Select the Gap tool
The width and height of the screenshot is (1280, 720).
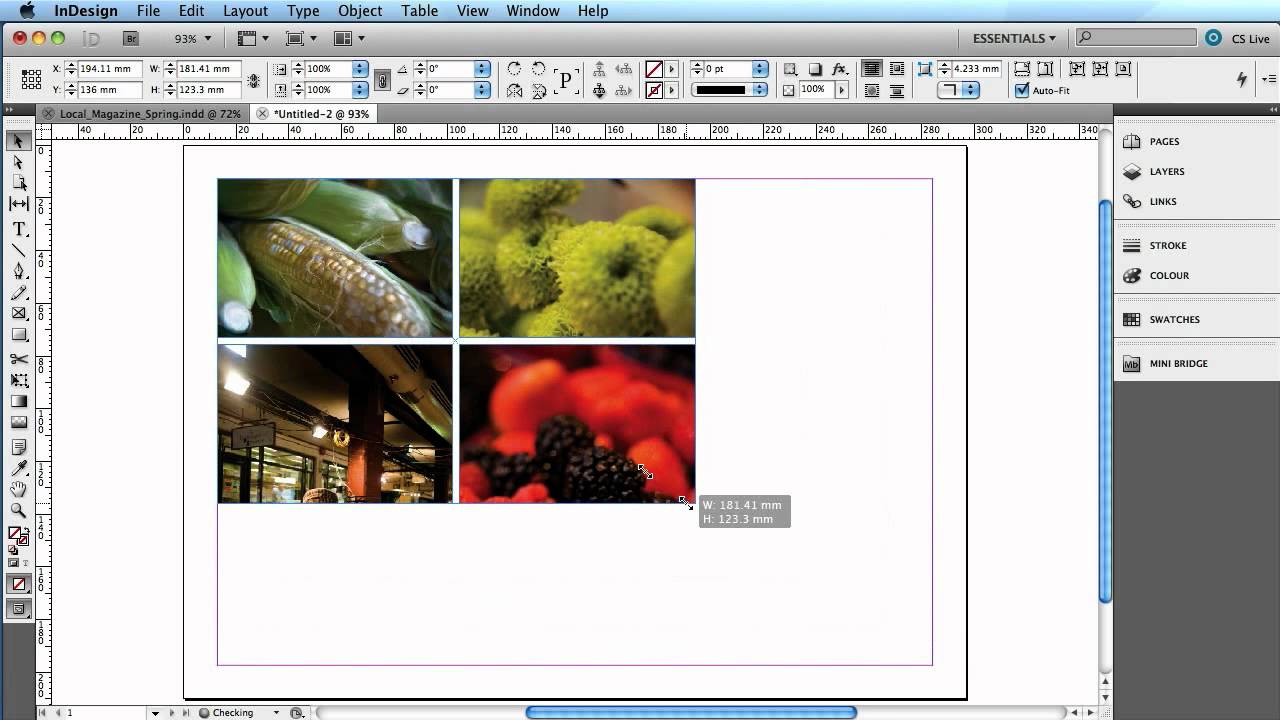[19, 204]
